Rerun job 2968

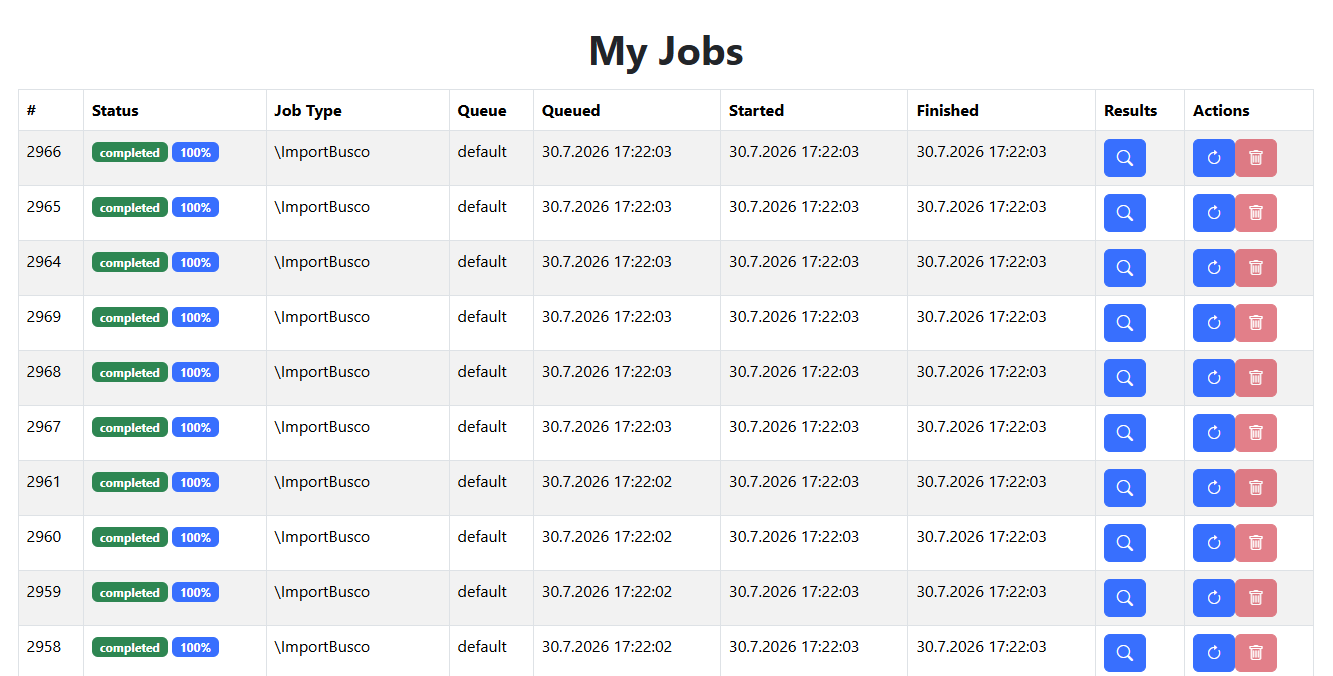click(x=1214, y=378)
